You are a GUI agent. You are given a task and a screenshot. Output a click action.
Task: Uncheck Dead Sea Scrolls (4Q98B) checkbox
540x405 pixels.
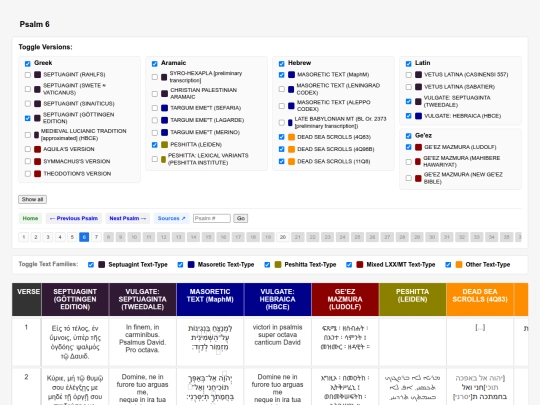[x=281, y=149]
